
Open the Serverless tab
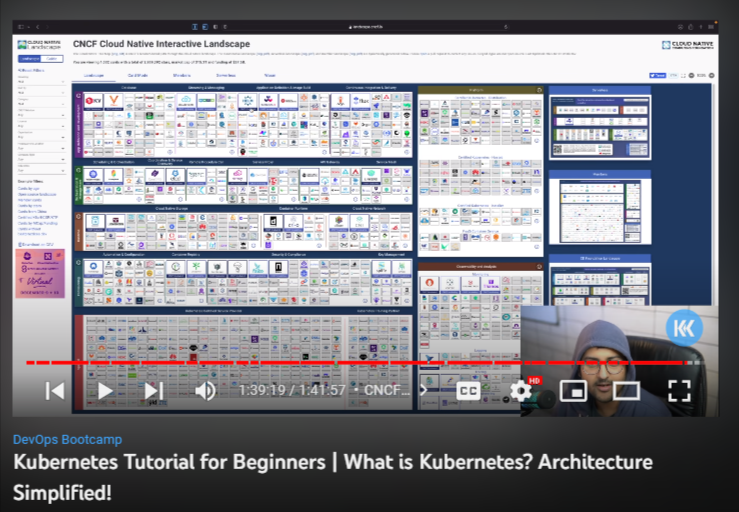click(226, 75)
